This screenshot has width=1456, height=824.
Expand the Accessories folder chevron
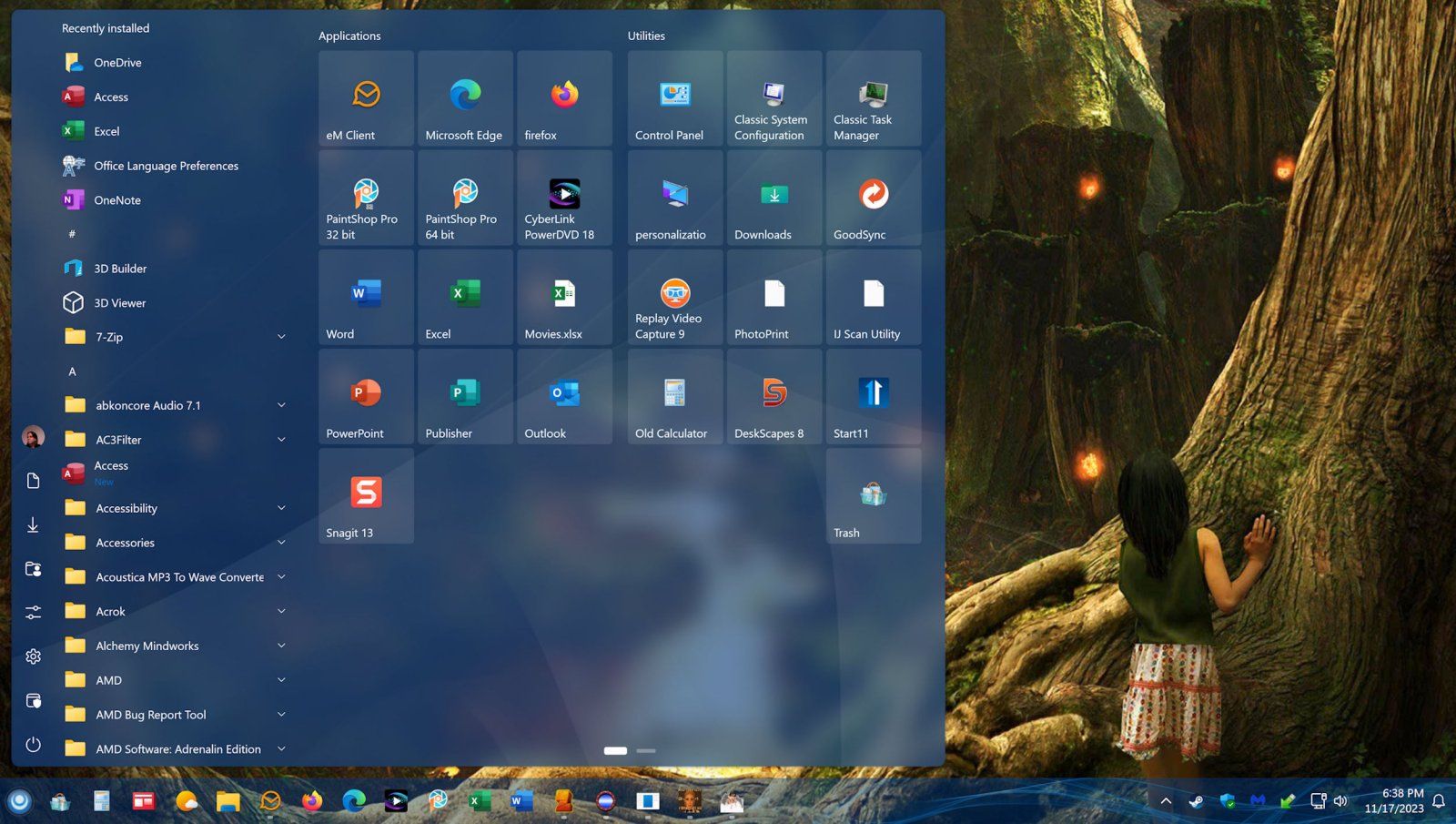(281, 543)
